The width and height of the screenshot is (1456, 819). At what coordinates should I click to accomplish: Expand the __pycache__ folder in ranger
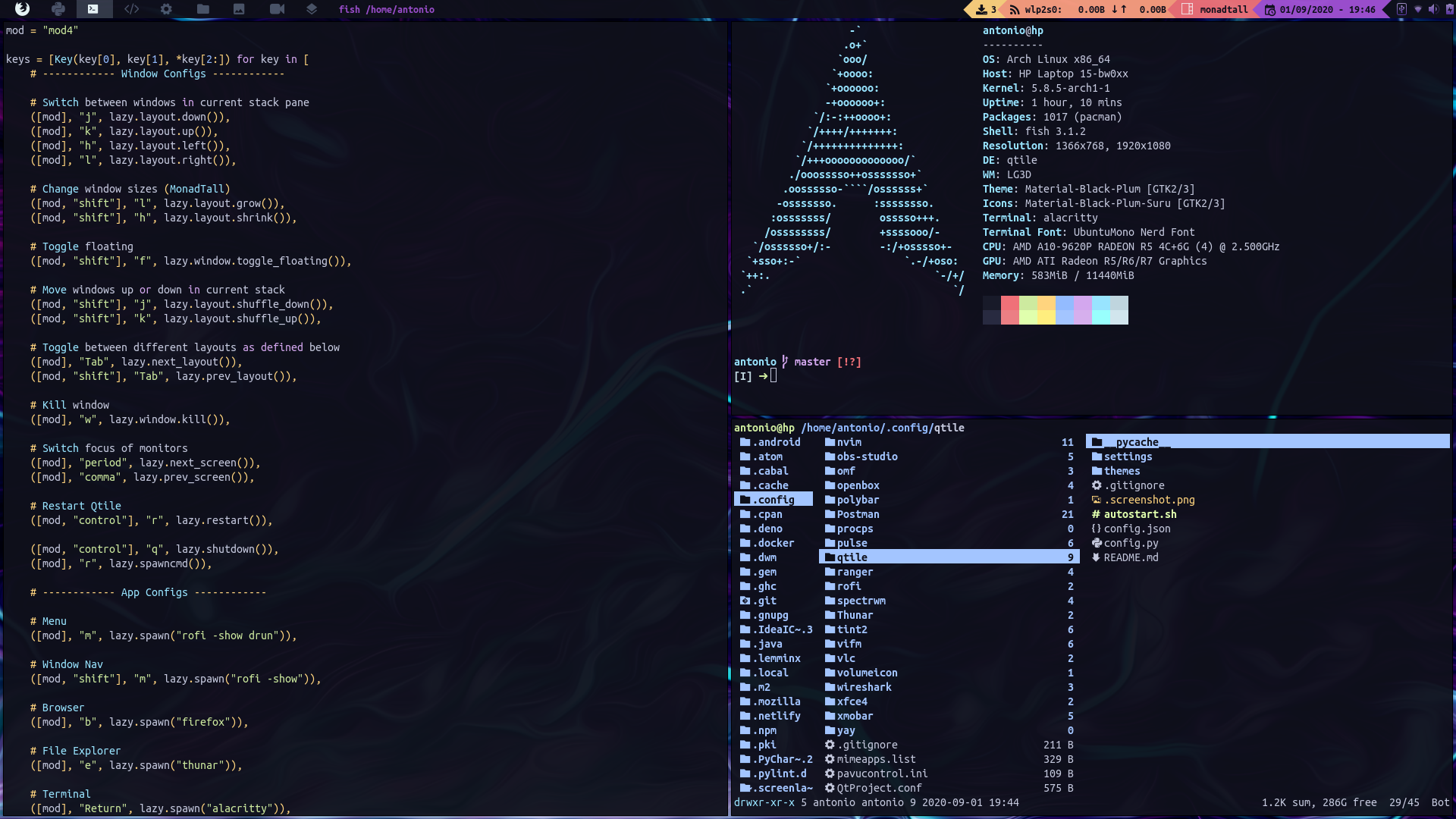(1136, 442)
